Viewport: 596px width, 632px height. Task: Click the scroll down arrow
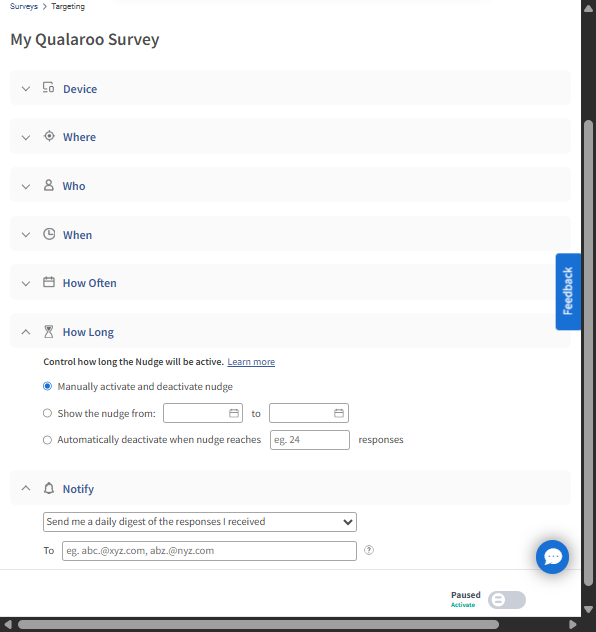(588, 609)
